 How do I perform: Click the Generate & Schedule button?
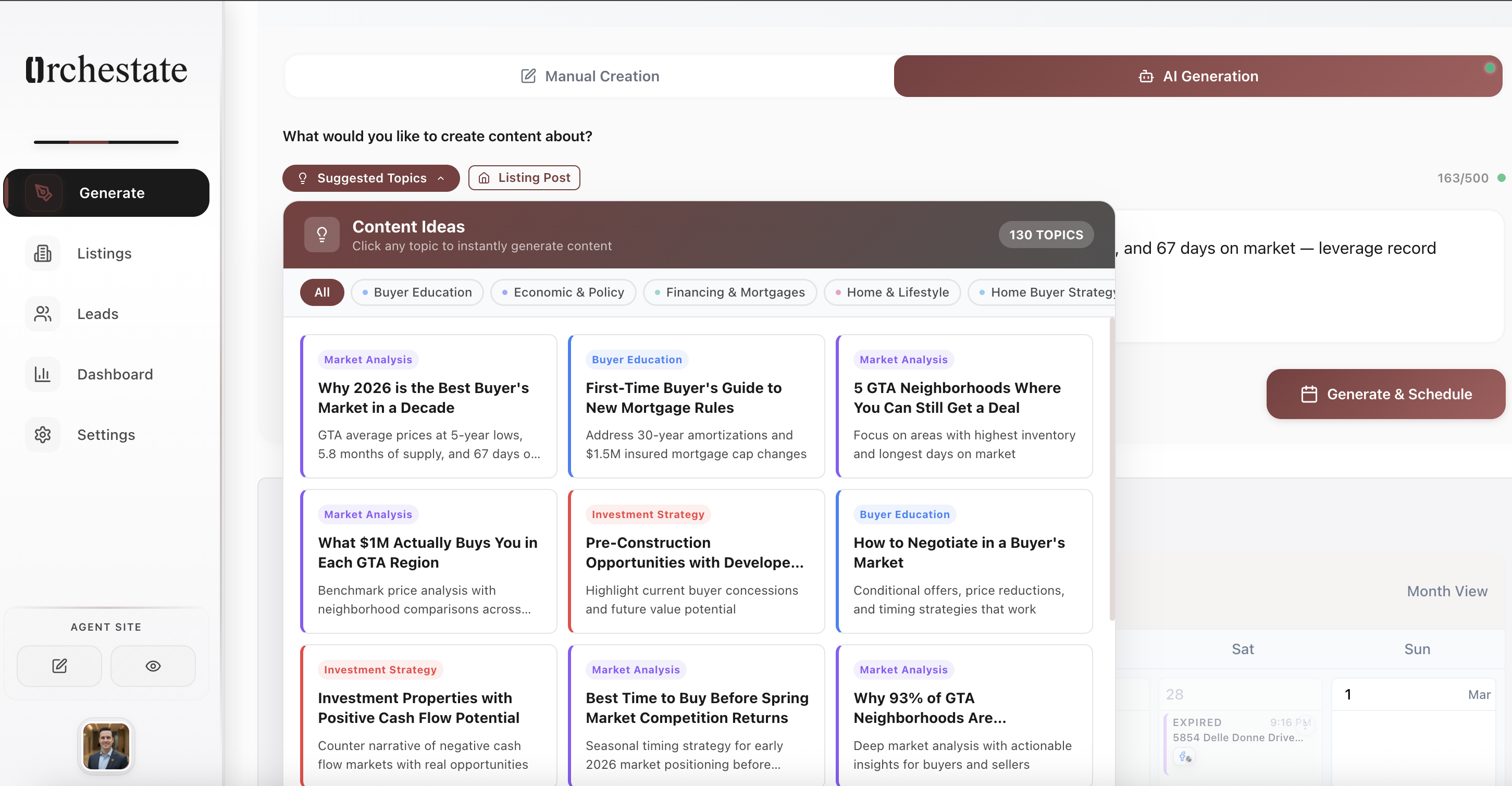[x=1385, y=394]
